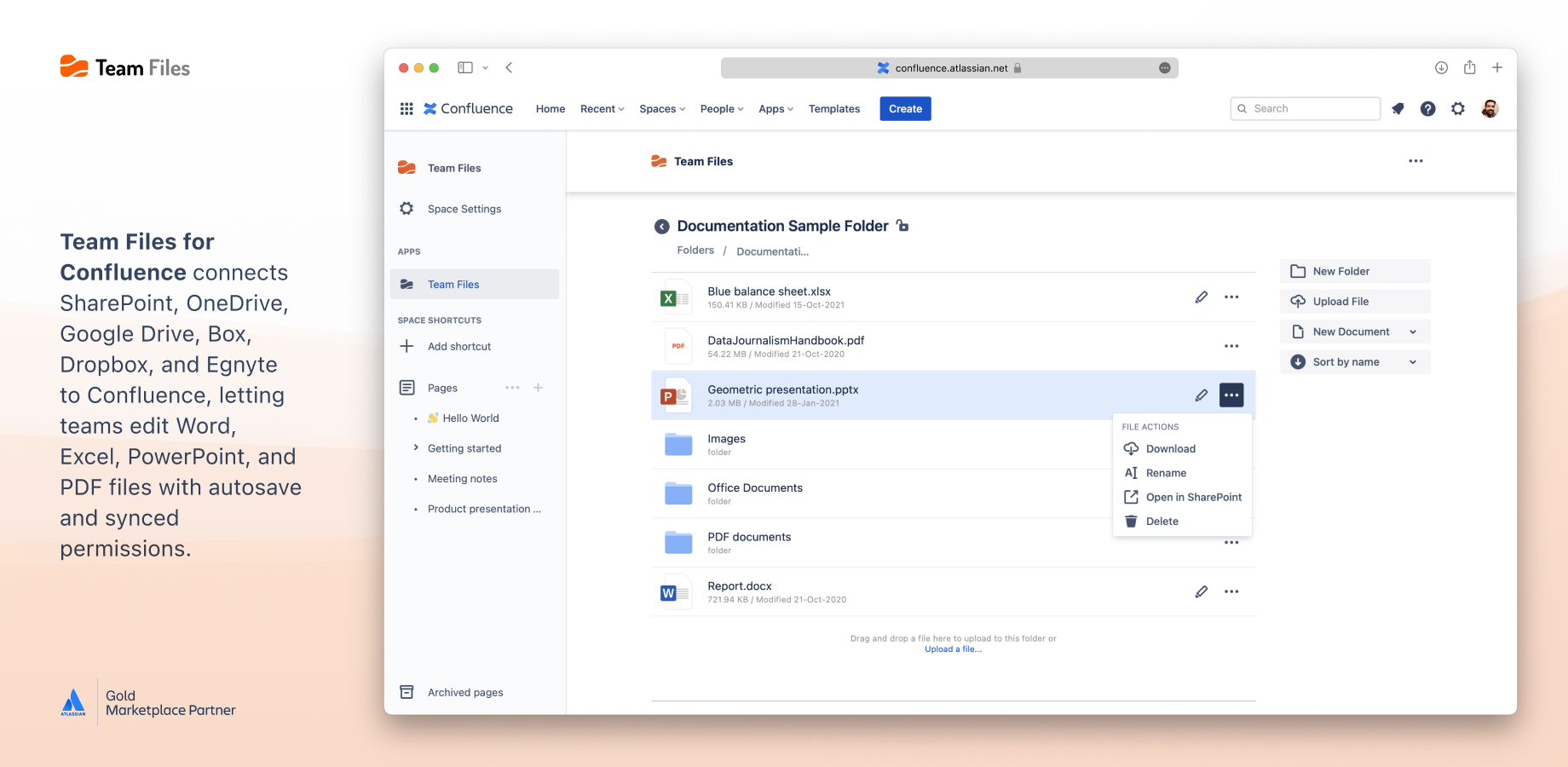Expand the Getting started page tree
1568x767 pixels.
point(416,448)
